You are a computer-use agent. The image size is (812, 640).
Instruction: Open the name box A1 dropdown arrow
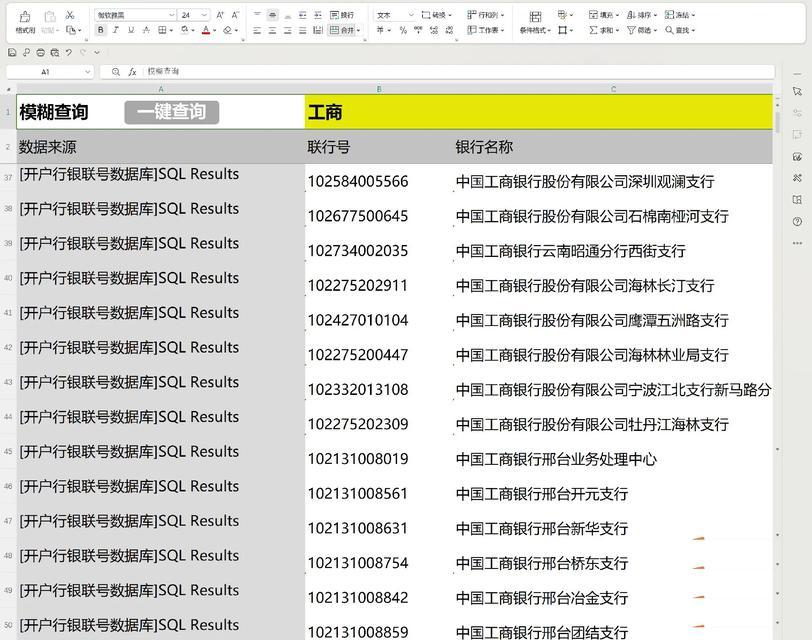point(88,71)
